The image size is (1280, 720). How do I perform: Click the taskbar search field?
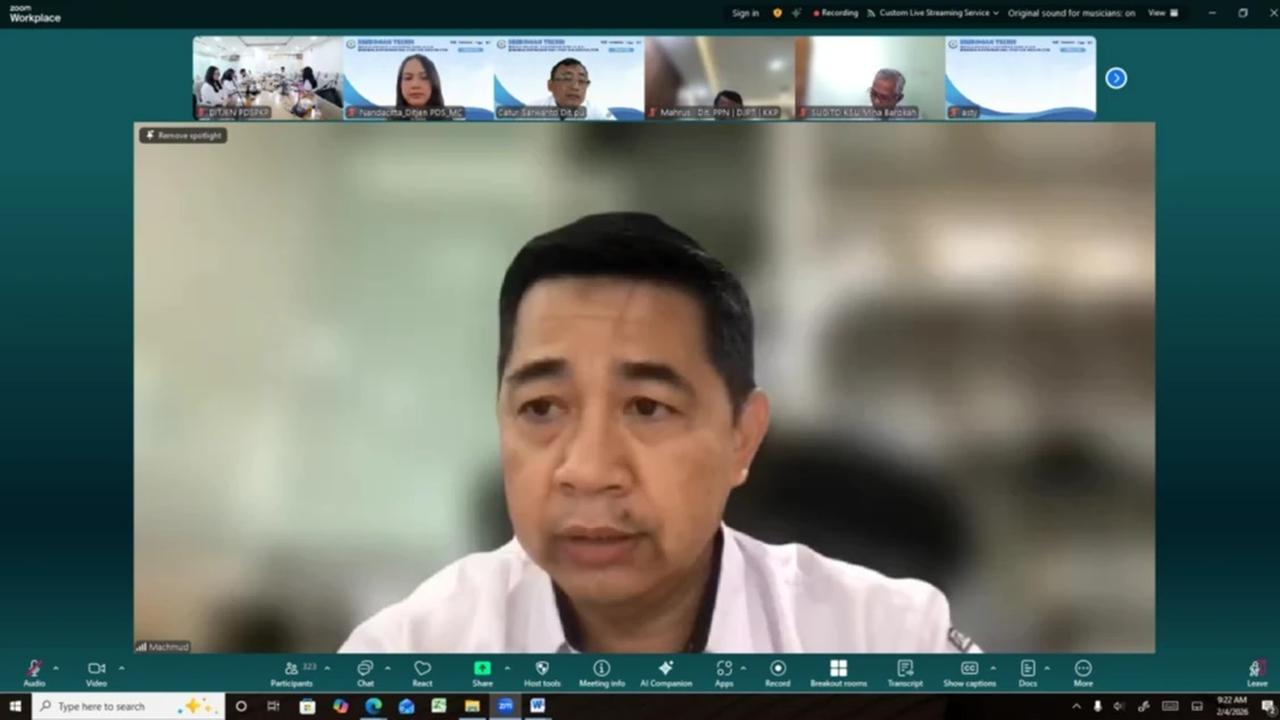tap(128, 706)
